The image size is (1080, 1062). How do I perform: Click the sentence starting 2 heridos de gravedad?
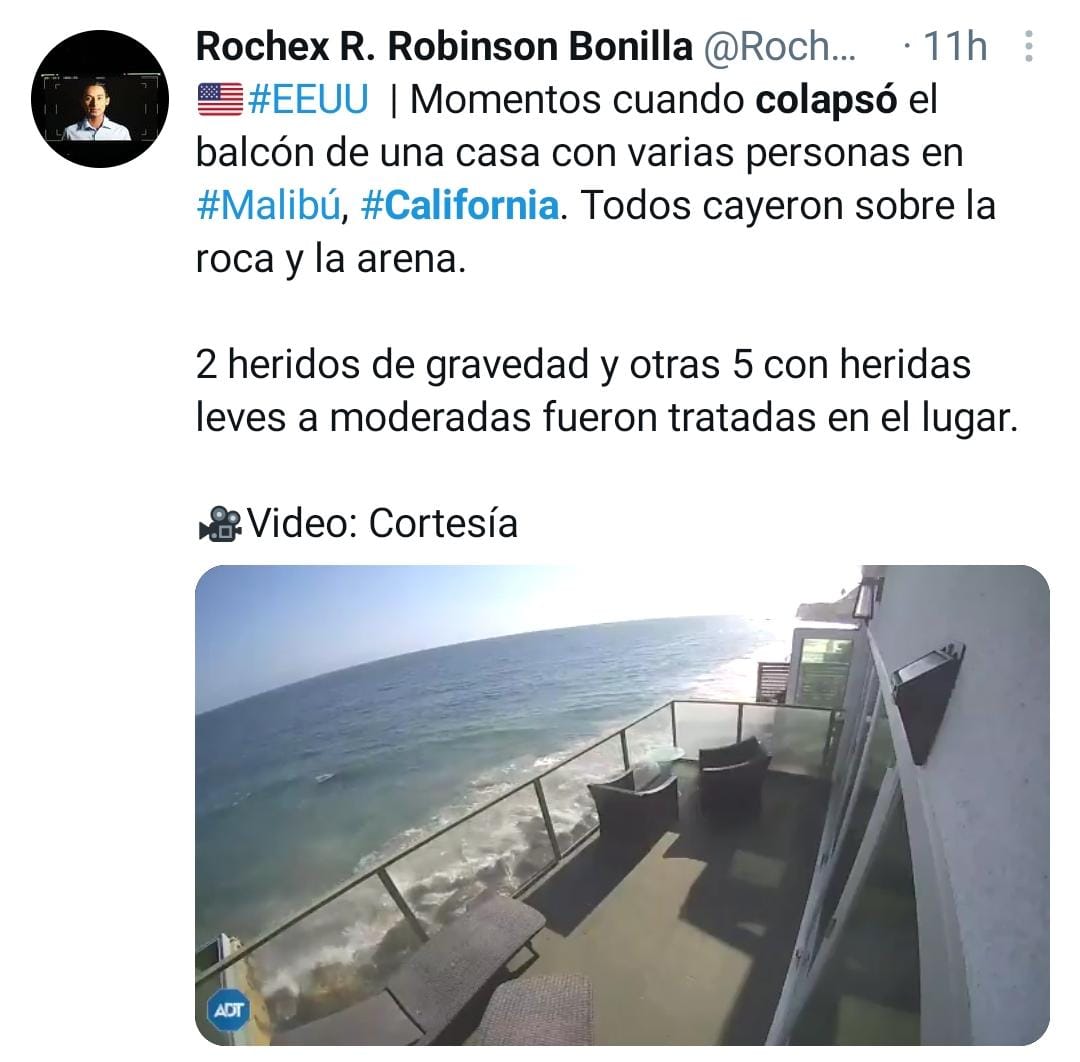606,391
